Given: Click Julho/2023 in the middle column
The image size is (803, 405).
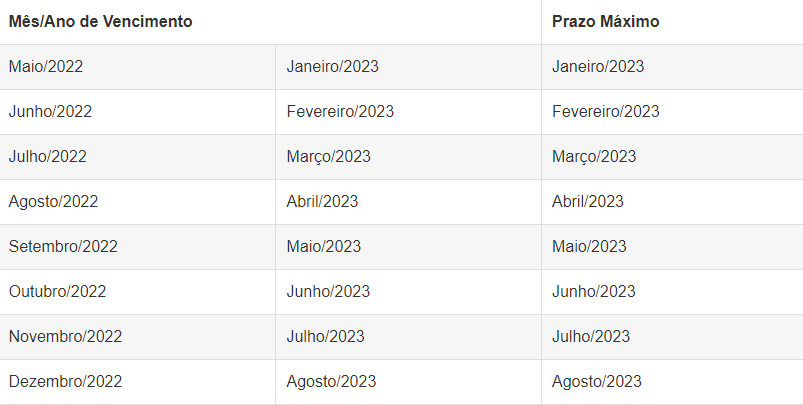Looking at the screenshot, I should [x=325, y=337].
